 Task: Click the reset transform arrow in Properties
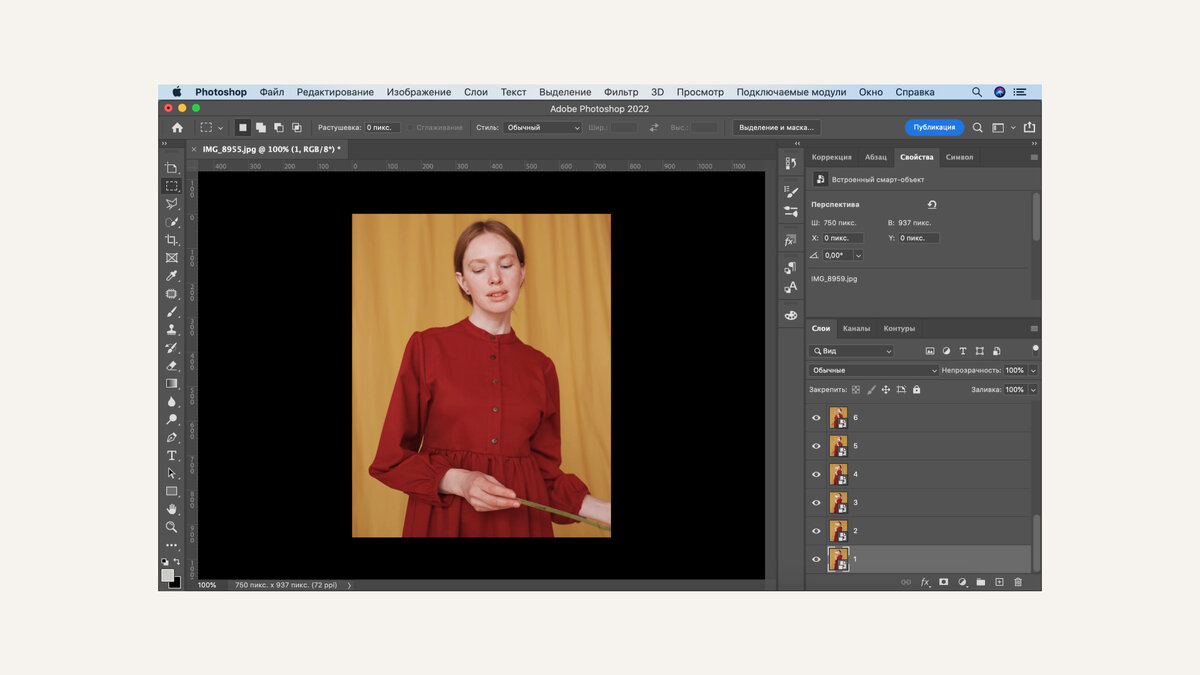point(932,204)
